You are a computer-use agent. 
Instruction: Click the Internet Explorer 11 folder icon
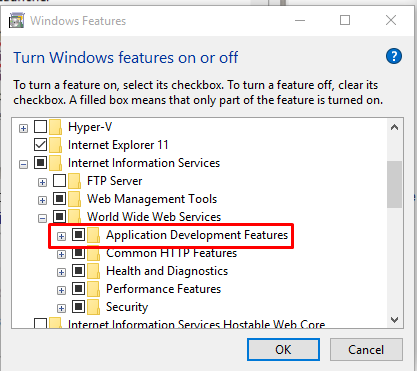tap(56, 145)
